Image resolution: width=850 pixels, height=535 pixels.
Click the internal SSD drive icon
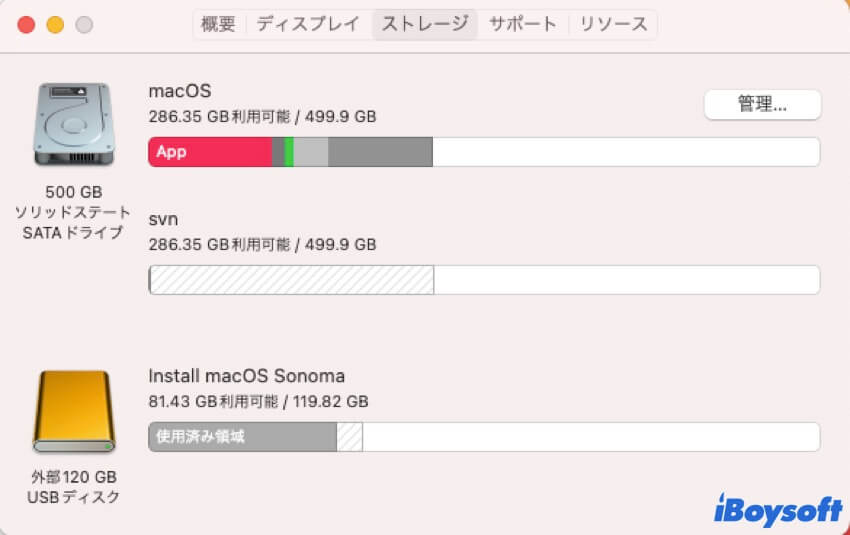(x=74, y=124)
